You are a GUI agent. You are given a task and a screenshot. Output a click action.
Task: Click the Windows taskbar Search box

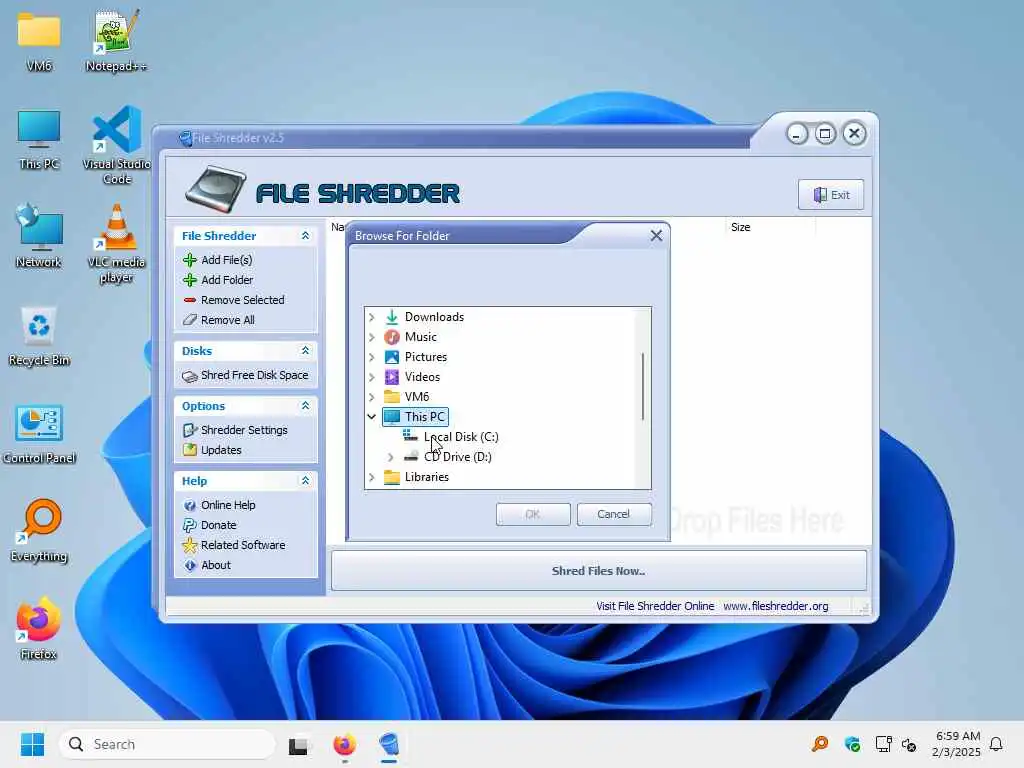167,744
